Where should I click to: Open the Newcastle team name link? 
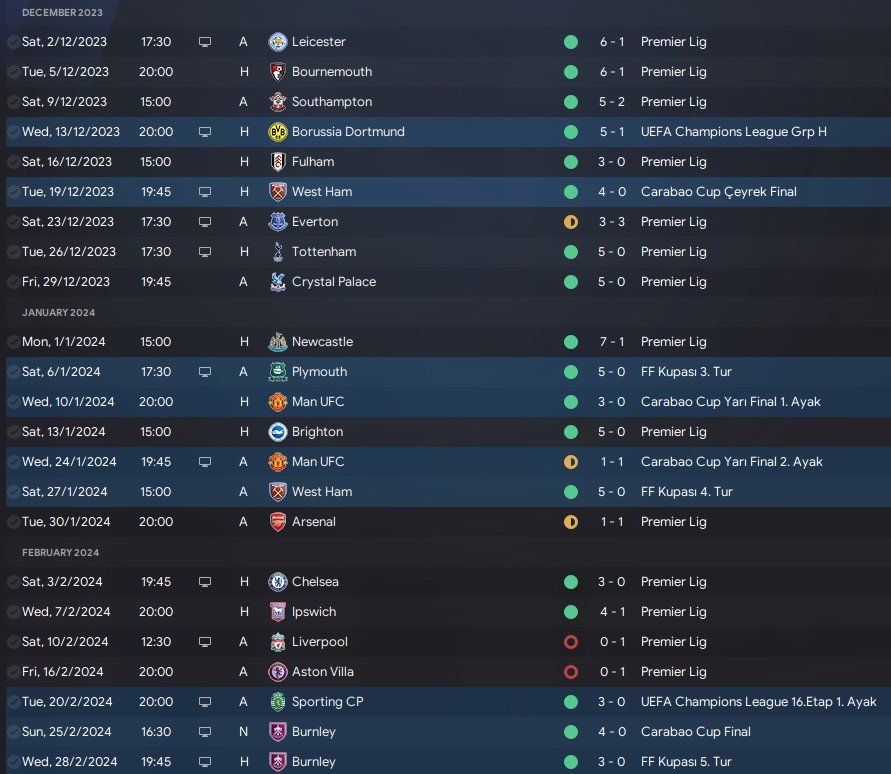322,342
